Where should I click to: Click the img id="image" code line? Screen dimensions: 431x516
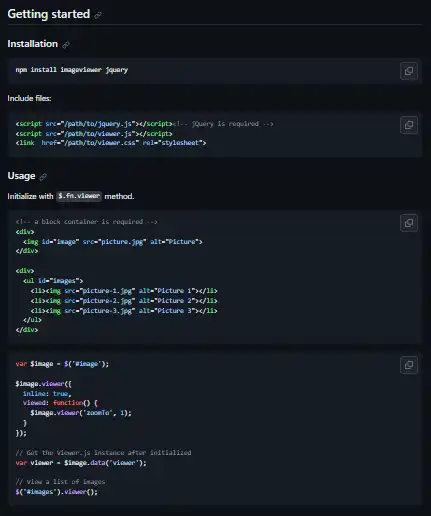point(113,242)
